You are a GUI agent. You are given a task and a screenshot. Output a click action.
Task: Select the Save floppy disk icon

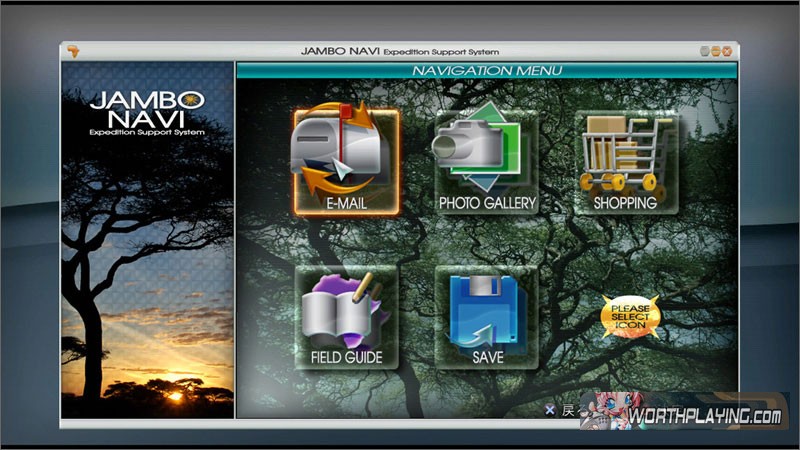[x=487, y=306]
